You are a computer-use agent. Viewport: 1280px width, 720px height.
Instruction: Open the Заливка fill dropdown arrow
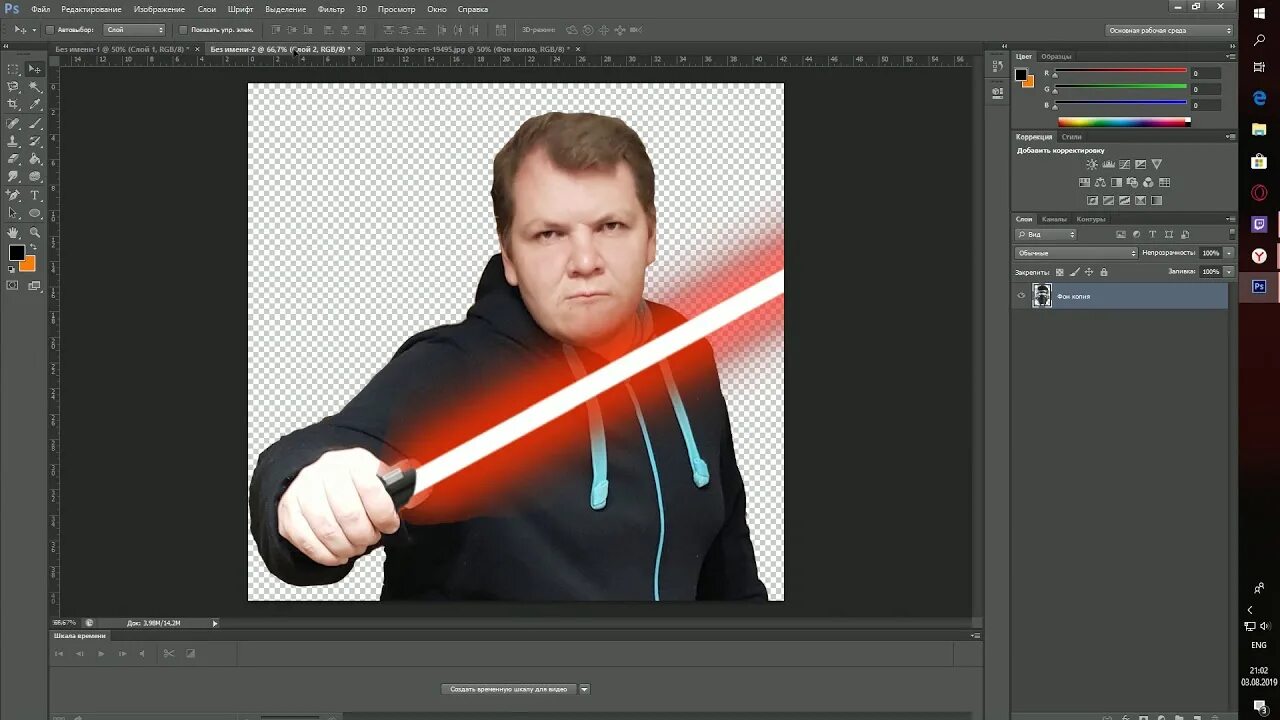tap(1229, 271)
